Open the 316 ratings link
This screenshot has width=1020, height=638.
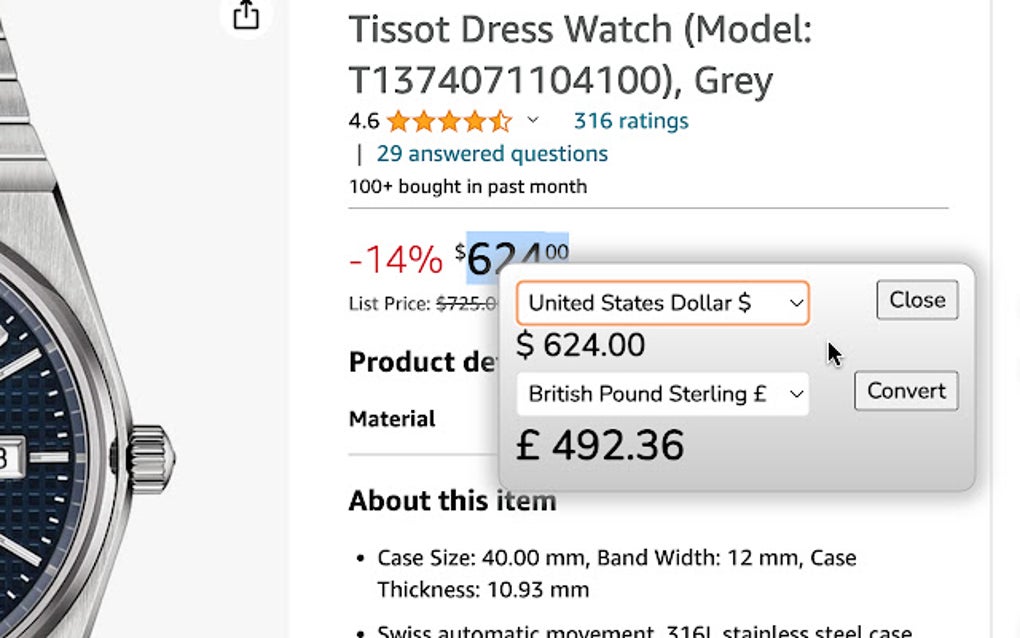coord(630,121)
